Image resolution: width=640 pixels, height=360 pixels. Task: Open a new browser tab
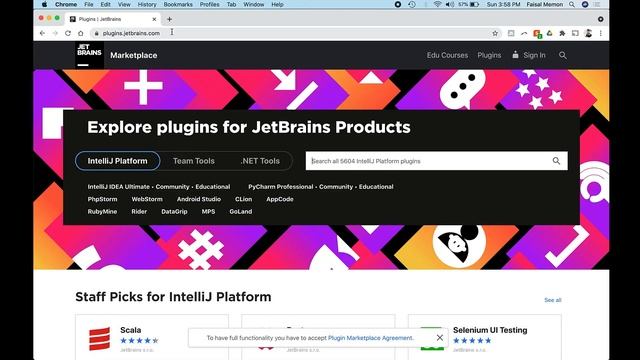[169, 19]
